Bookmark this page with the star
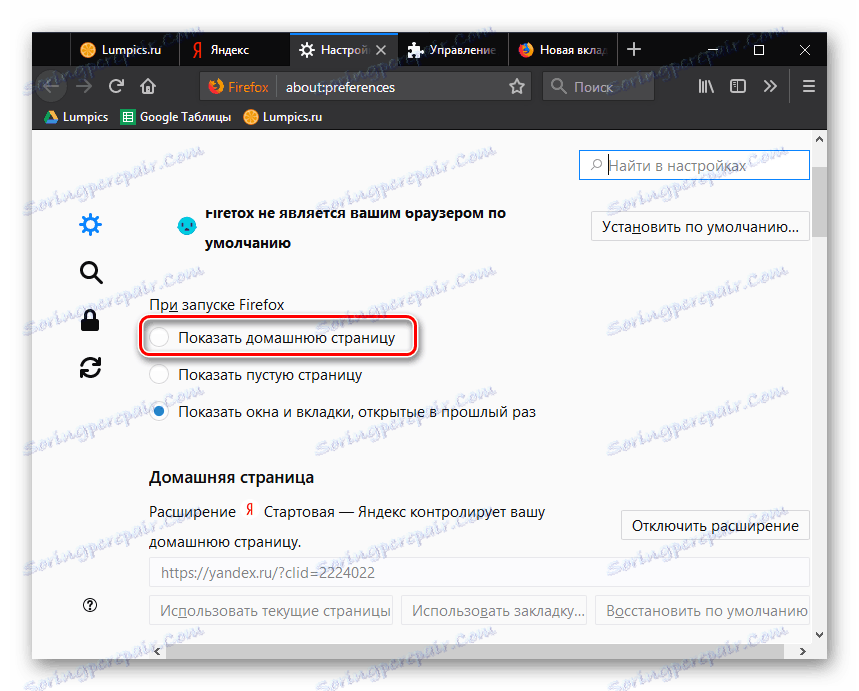Screen dimensions: 859x691 click(517, 87)
